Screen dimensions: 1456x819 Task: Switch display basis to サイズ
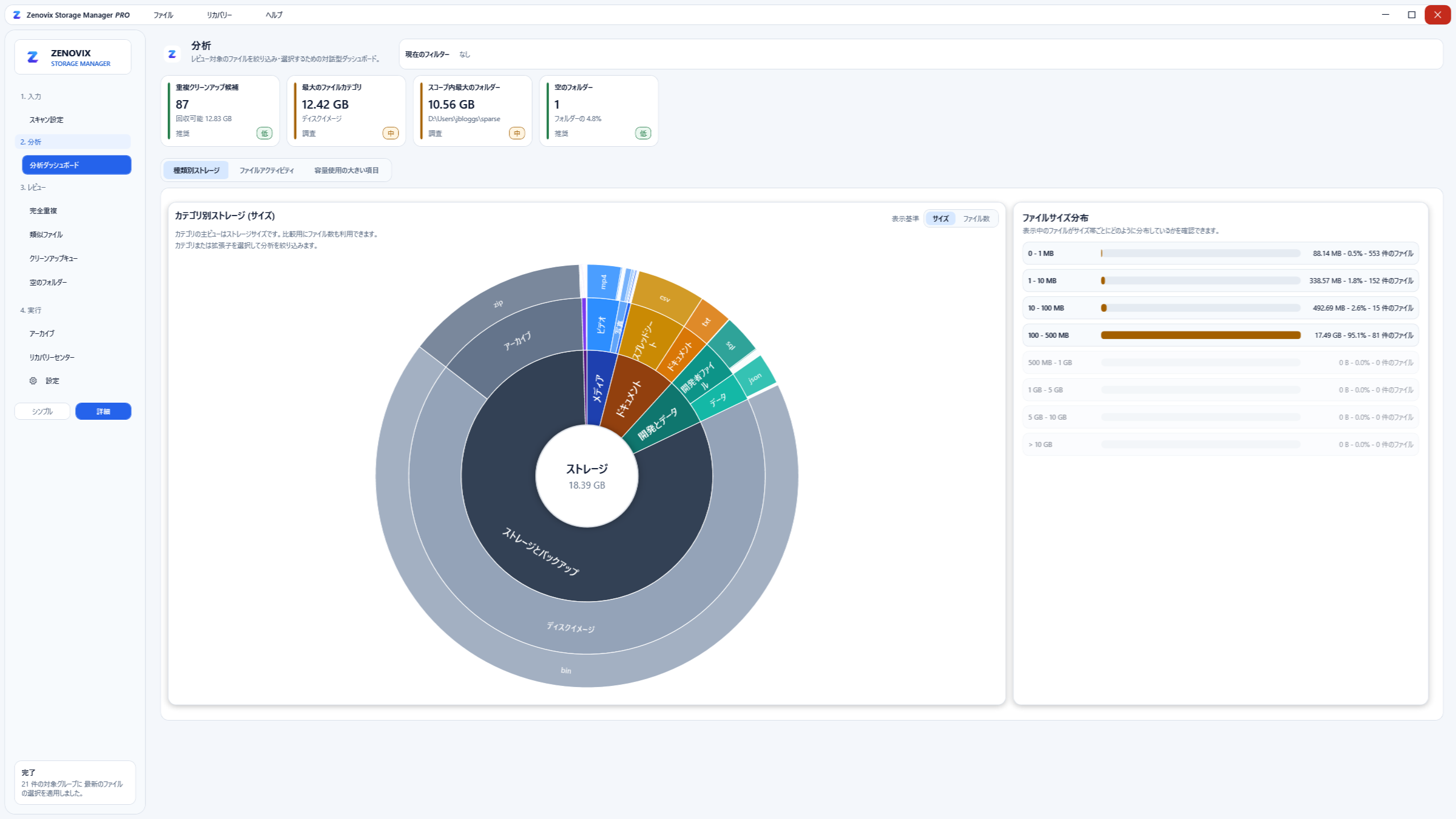click(x=941, y=218)
